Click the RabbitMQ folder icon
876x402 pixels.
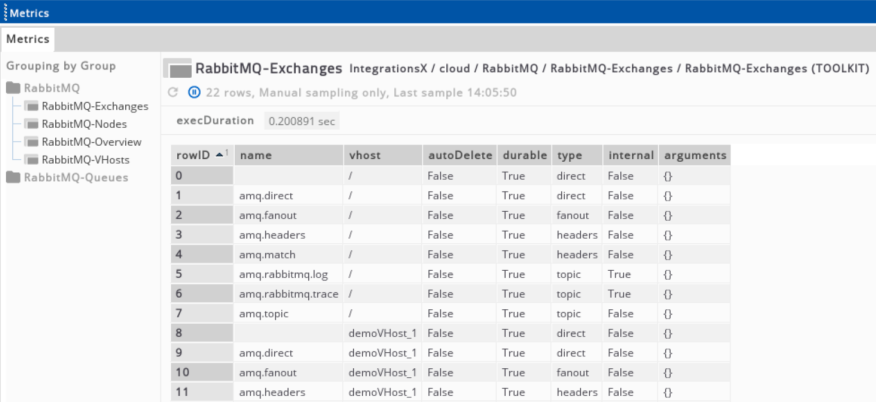[x=14, y=88]
